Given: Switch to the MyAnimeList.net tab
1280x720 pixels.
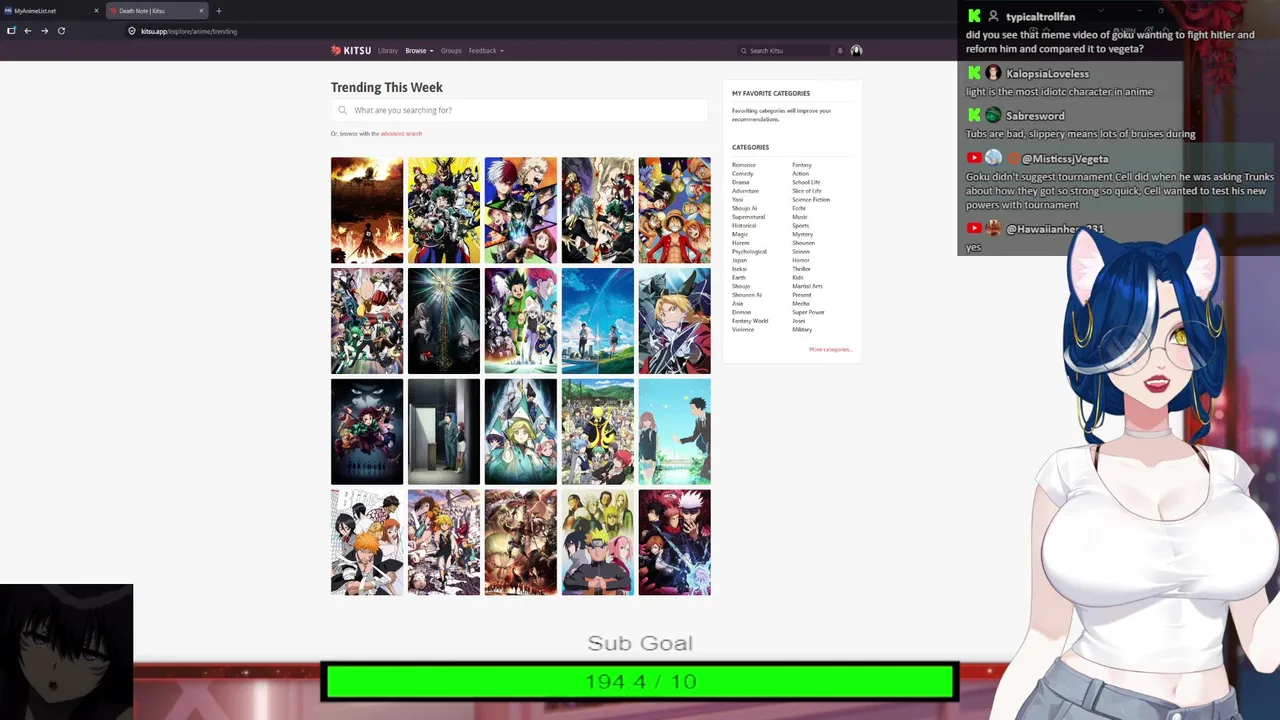Looking at the screenshot, I should [x=50, y=11].
